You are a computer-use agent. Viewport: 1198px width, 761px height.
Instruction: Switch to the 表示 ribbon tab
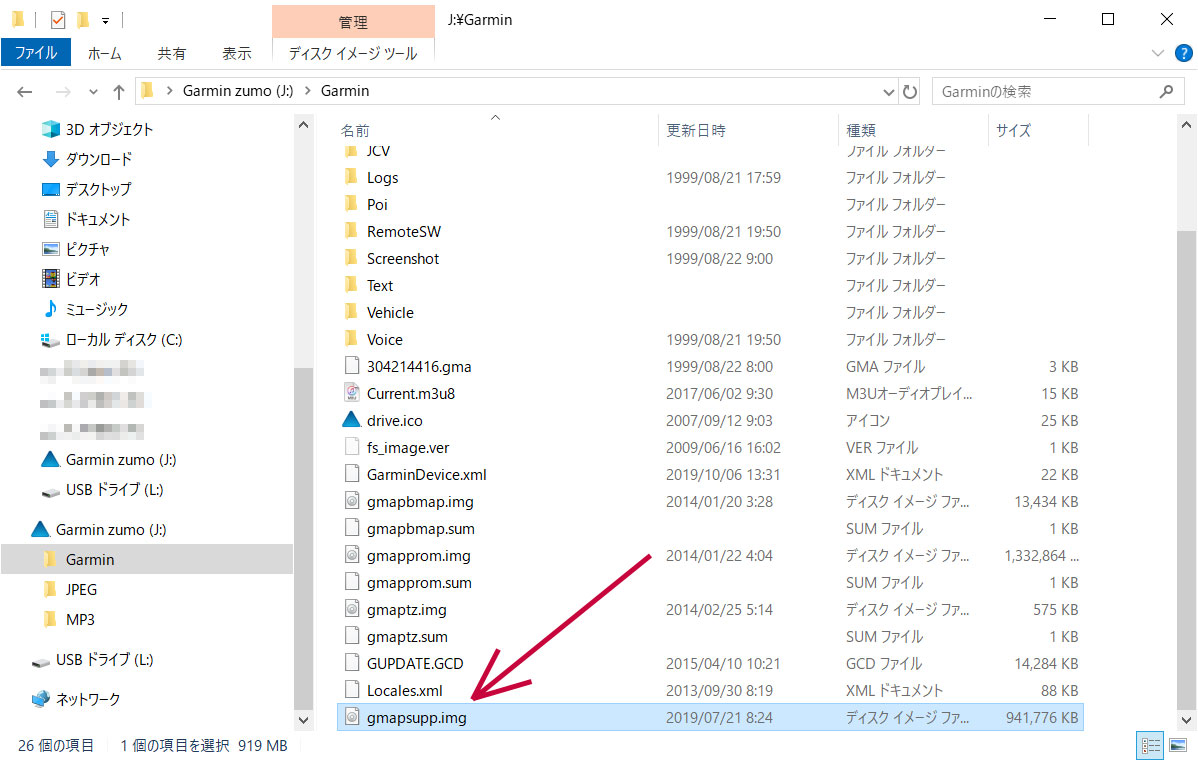click(x=237, y=53)
